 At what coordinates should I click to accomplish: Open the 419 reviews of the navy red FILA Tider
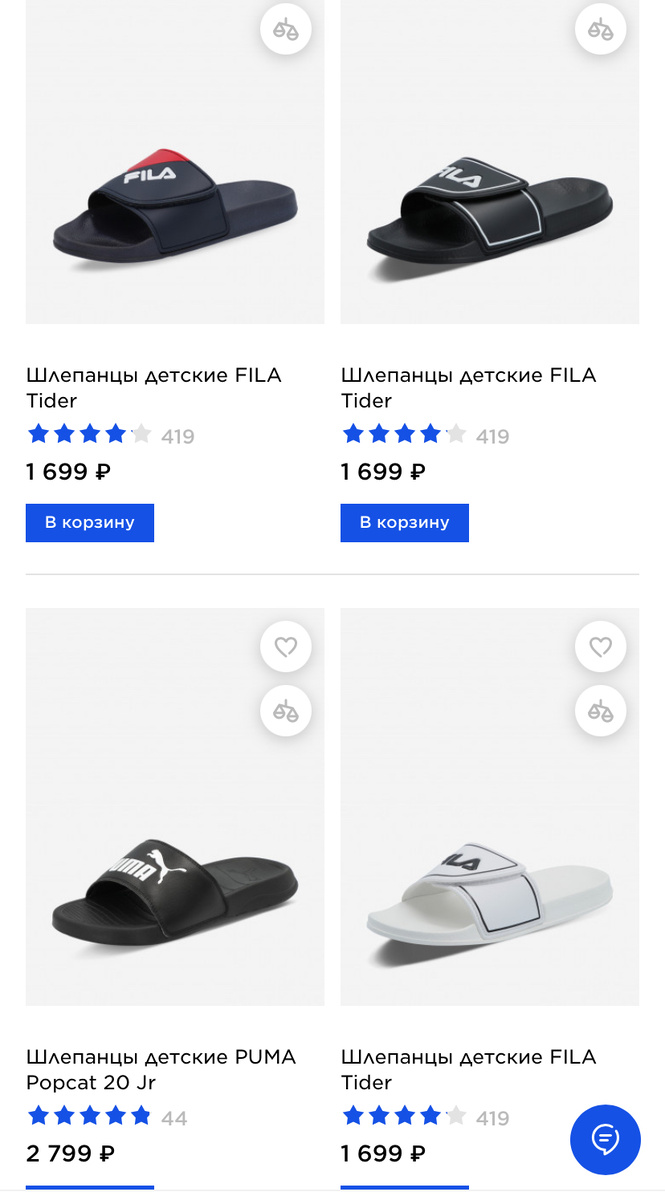click(178, 436)
